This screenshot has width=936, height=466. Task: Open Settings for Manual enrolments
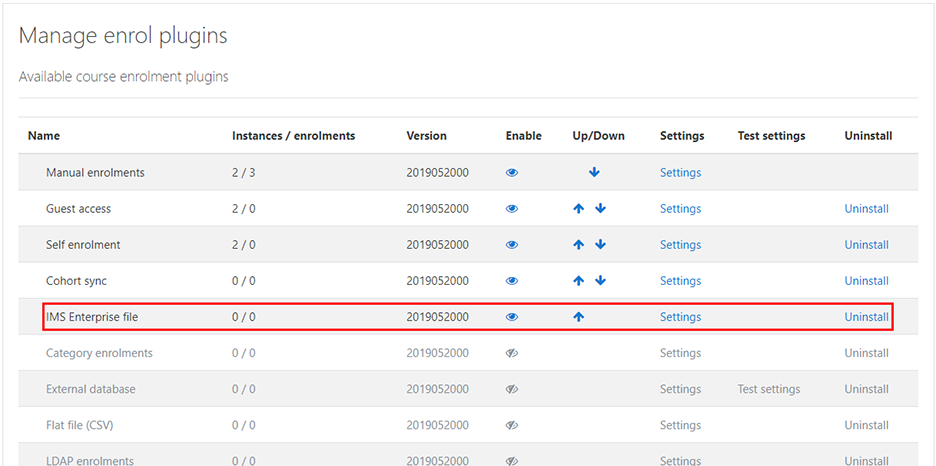[x=680, y=173]
